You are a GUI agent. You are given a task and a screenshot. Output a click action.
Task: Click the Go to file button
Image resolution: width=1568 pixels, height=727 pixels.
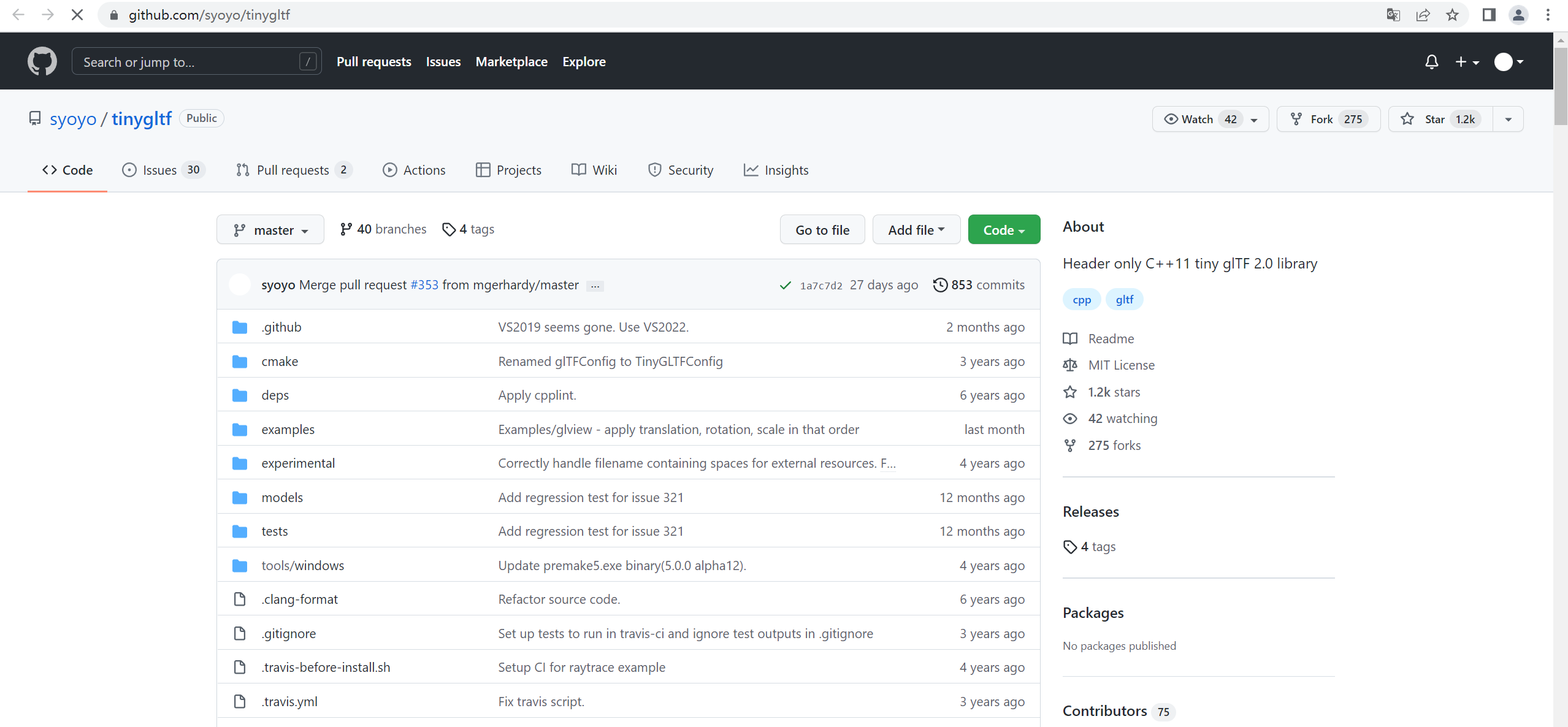pyautogui.click(x=822, y=230)
